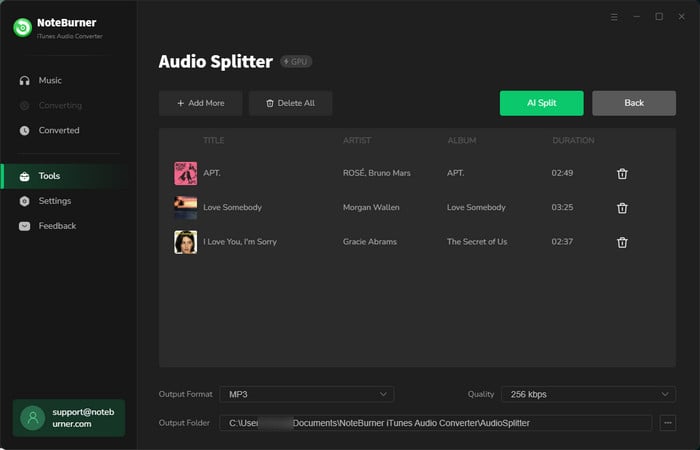Minimize the NoteBurner window
The image size is (700, 450).
pyautogui.click(x=637, y=17)
